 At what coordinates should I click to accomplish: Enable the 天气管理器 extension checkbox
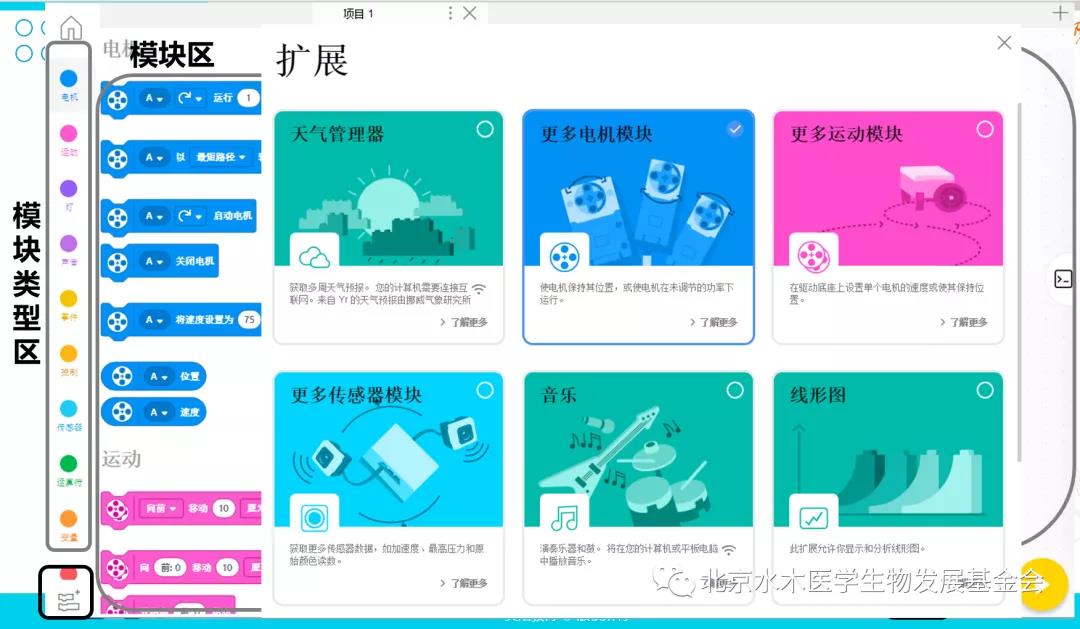485,129
